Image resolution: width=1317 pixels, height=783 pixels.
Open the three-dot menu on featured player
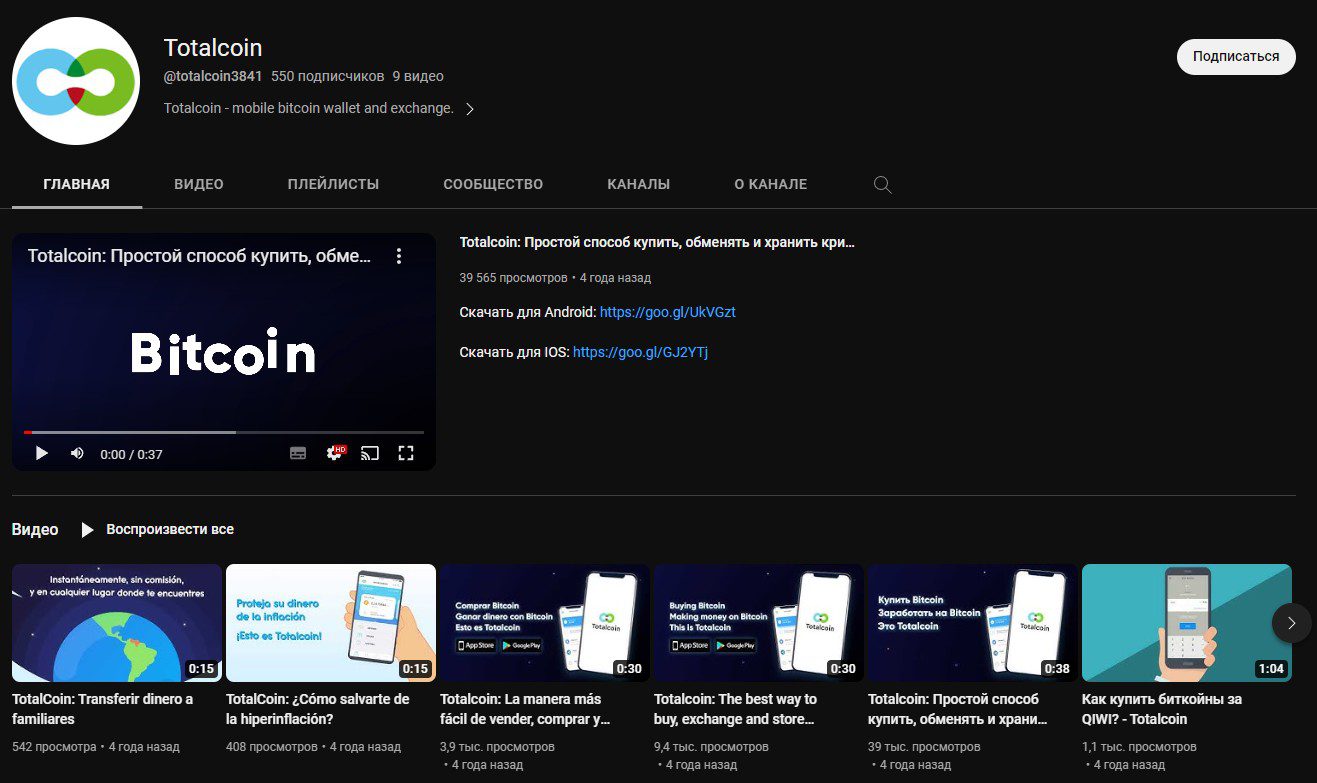(x=398, y=256)
